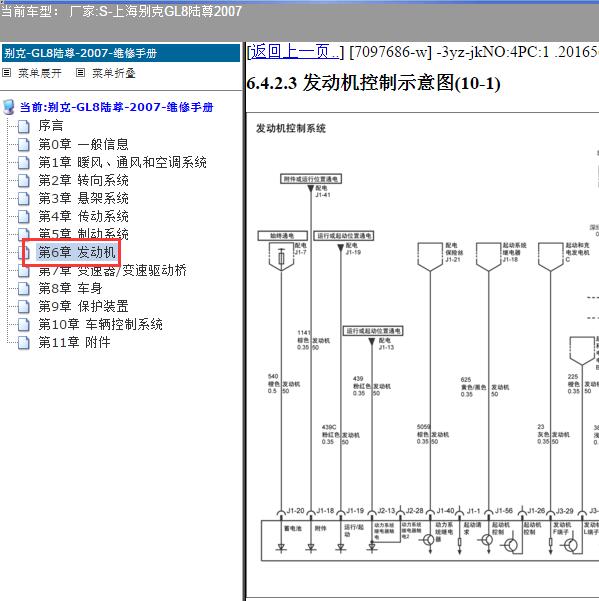The width and height of the screenshot is (599, 601).
Task: Collapse all menus via 菜单折叠 text
Action: point(114,73)
